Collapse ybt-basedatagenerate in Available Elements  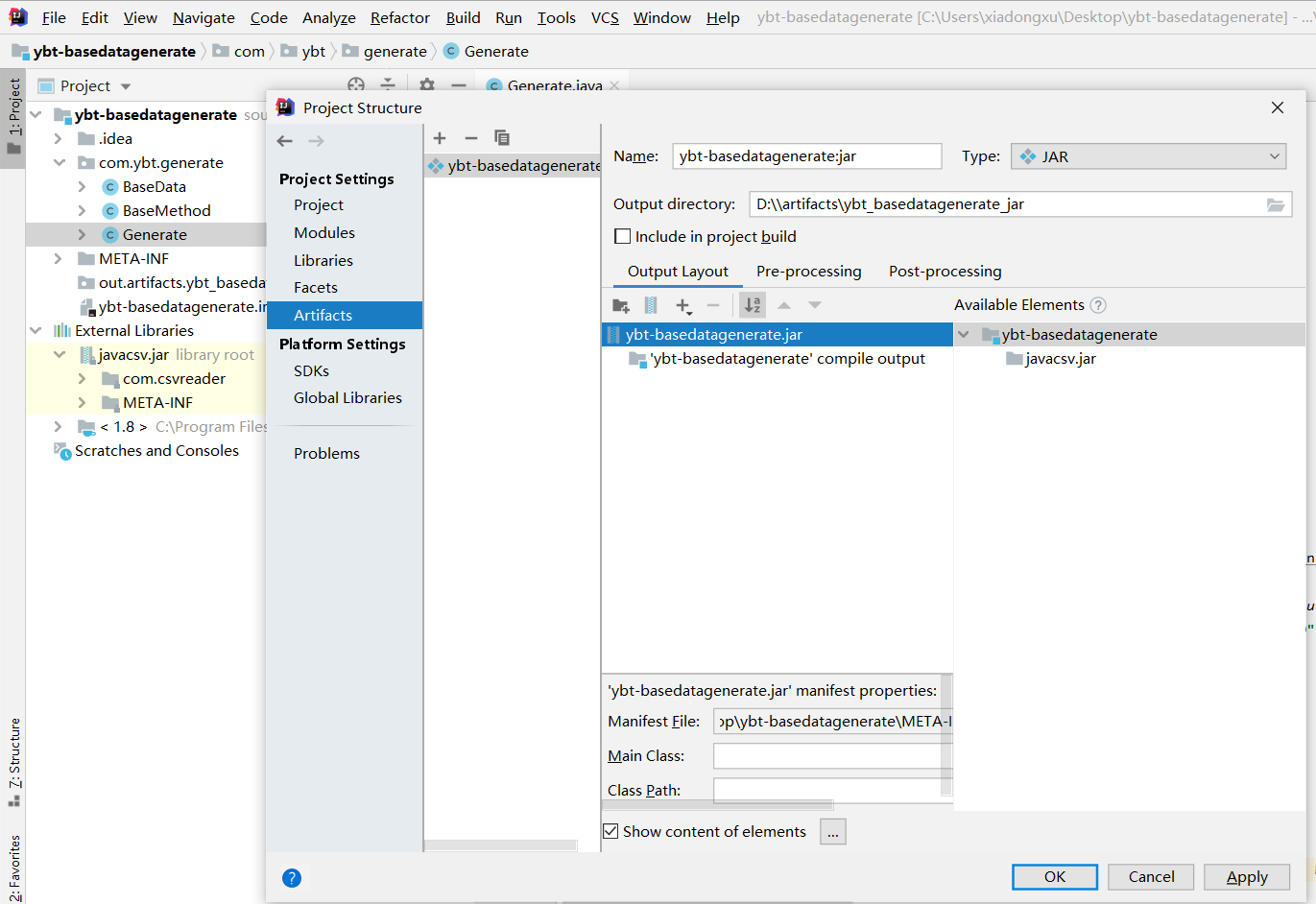coord(964,335)
